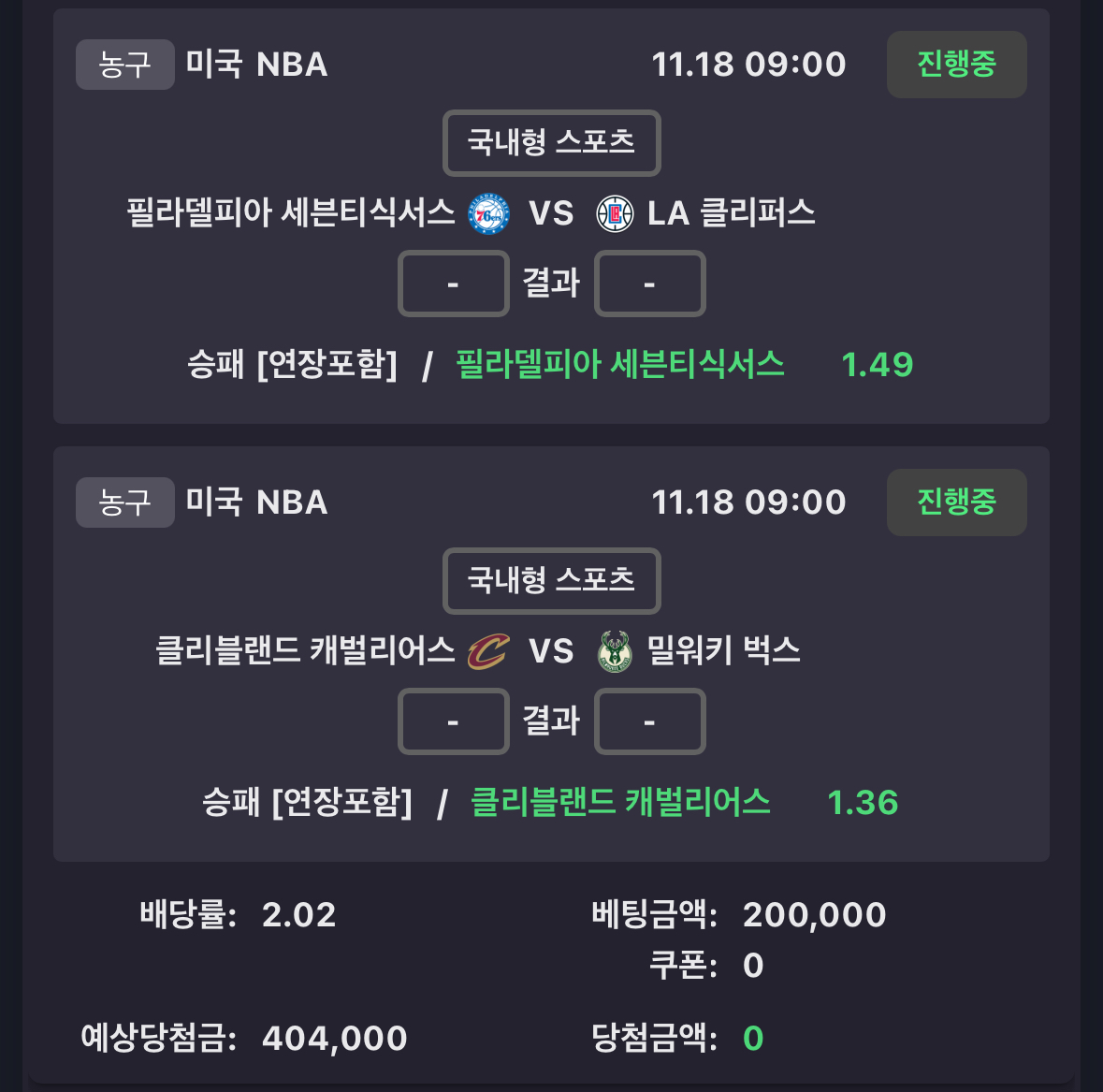Click the LA Clippers team logo

(x=615, y=214)
